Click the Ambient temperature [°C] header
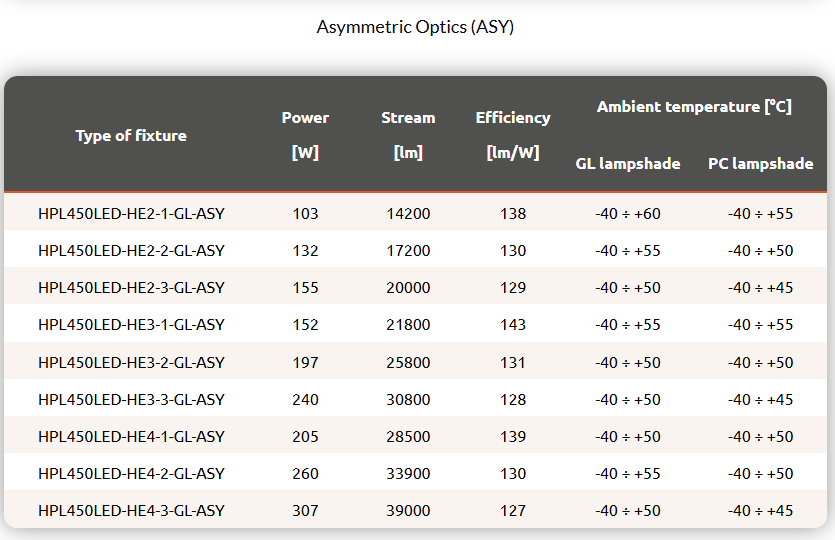Screen dimensions: 835x540 (x=694, y=106)
